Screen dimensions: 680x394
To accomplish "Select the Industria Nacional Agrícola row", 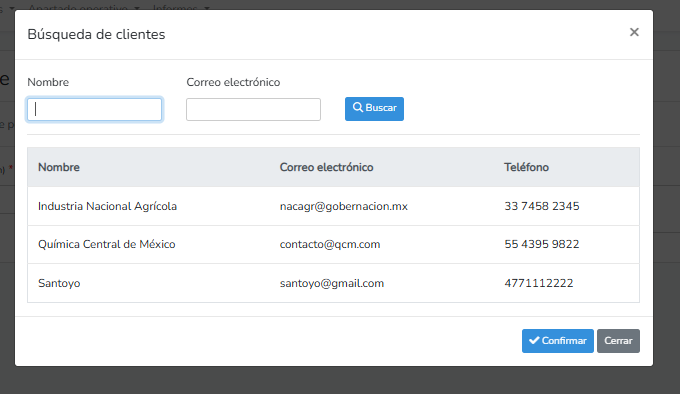I will pyautogui.click(x=333, y=206).
